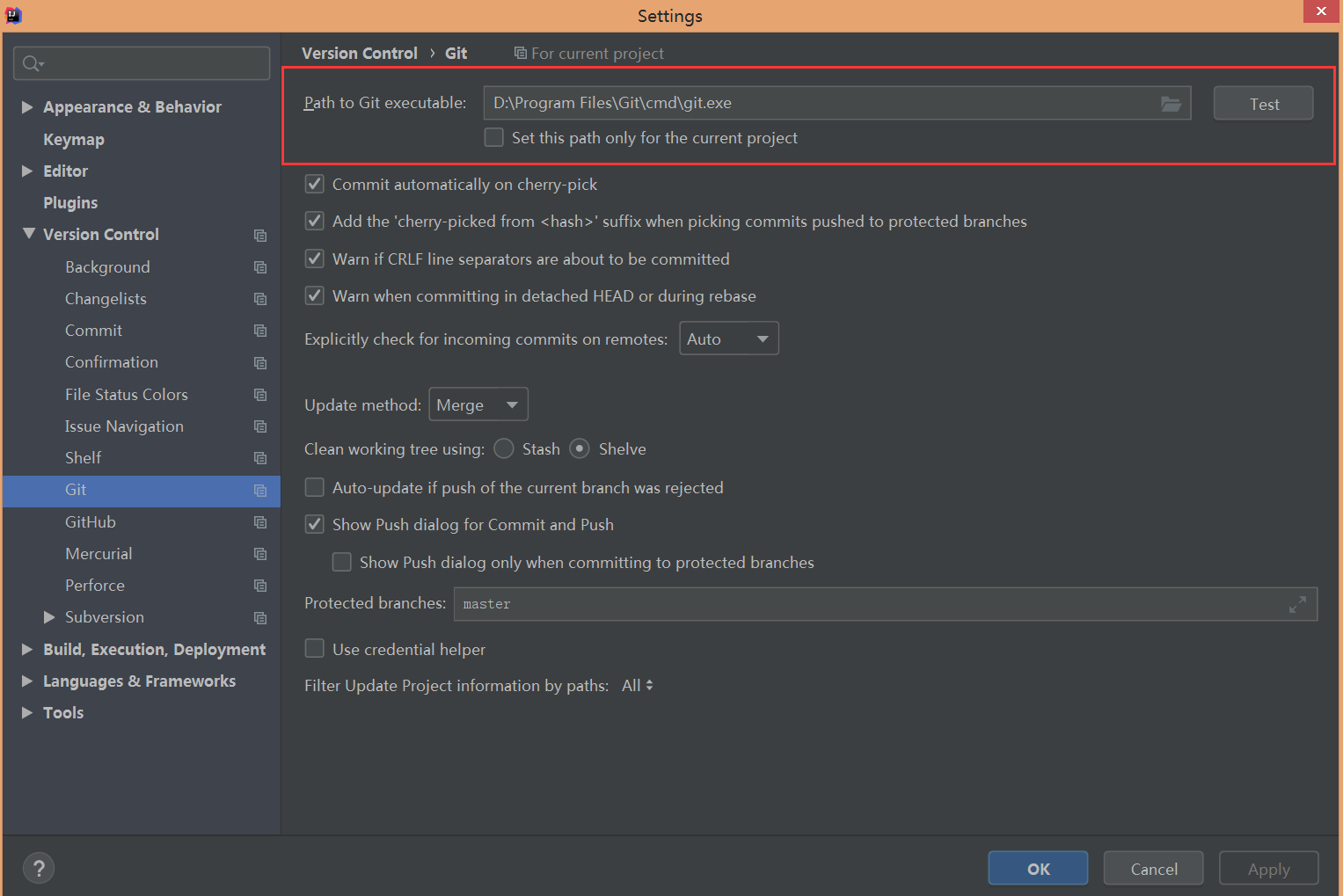Open the incoming commits 'Auto' dropdown
1343x896 pixels.
click(x=729, y=339)
